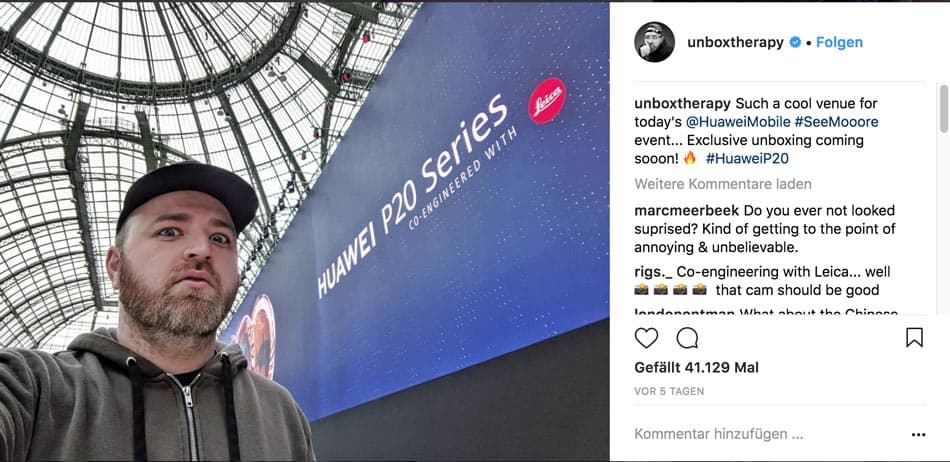The height and width of the screenshot is (462, 950).
Task: Open the #SeeMooore hashtag
Action: coord(834,122)
